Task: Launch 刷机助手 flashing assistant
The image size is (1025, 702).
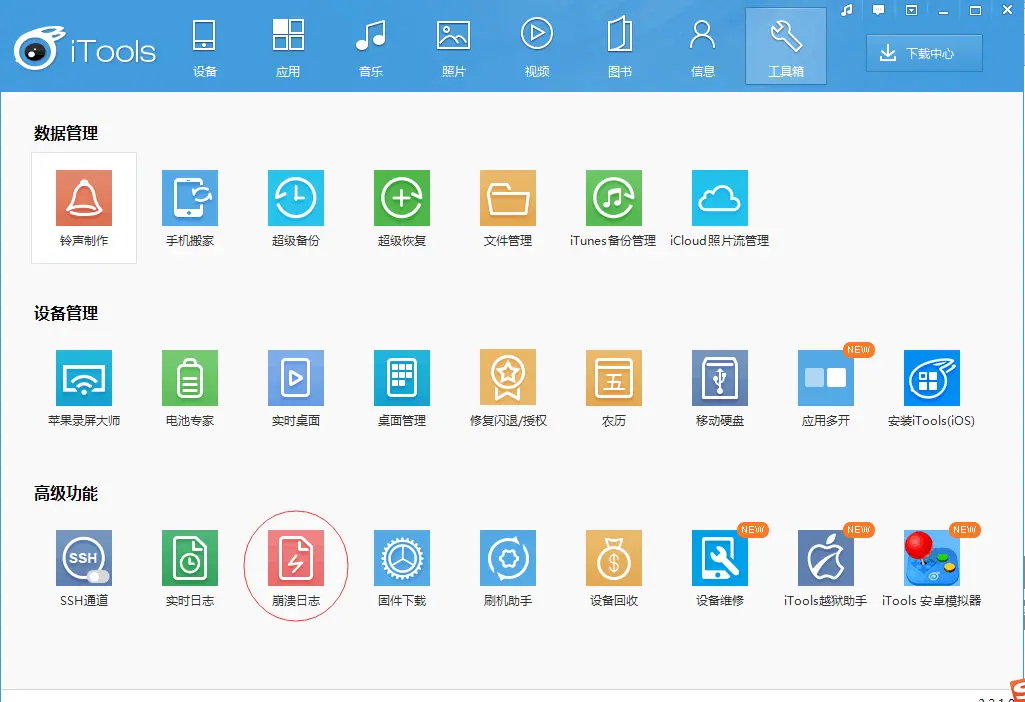Action: point(507,568)
